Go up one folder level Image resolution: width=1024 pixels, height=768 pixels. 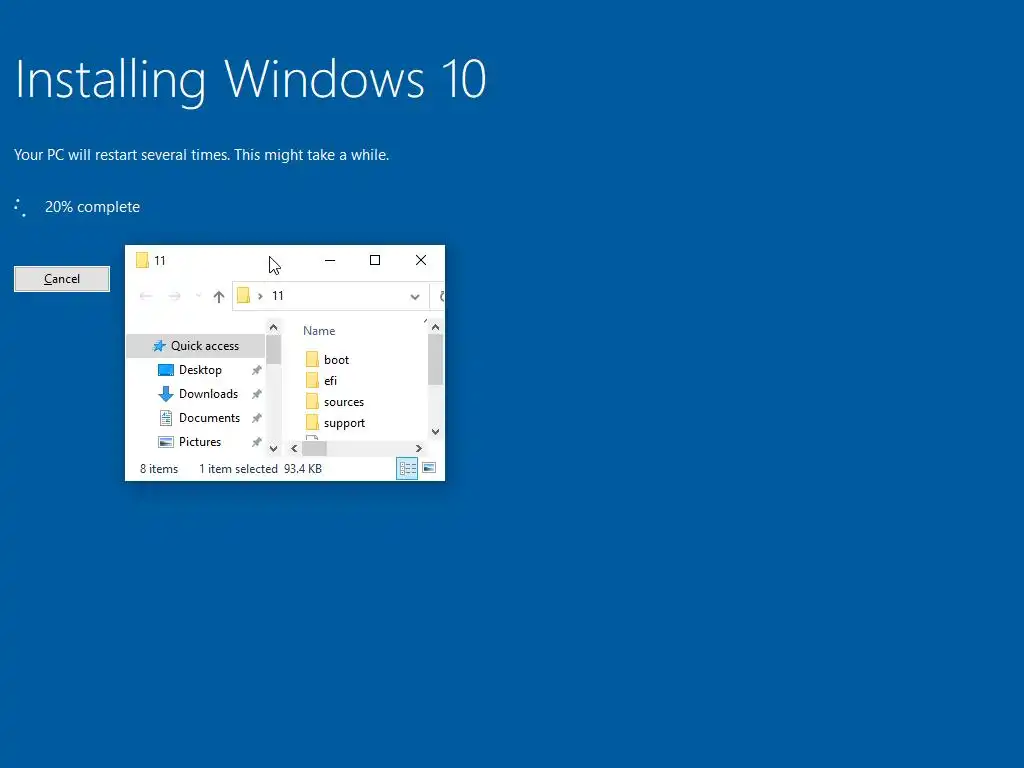[219, 296]
